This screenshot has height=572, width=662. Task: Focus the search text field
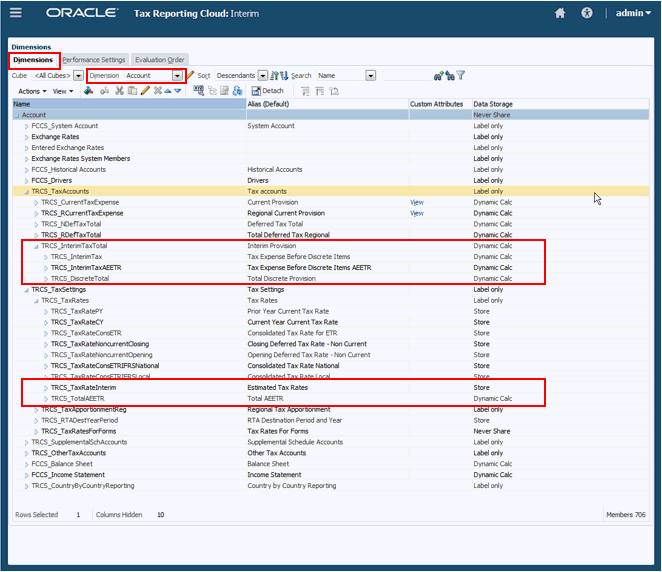tap(407, 76)
